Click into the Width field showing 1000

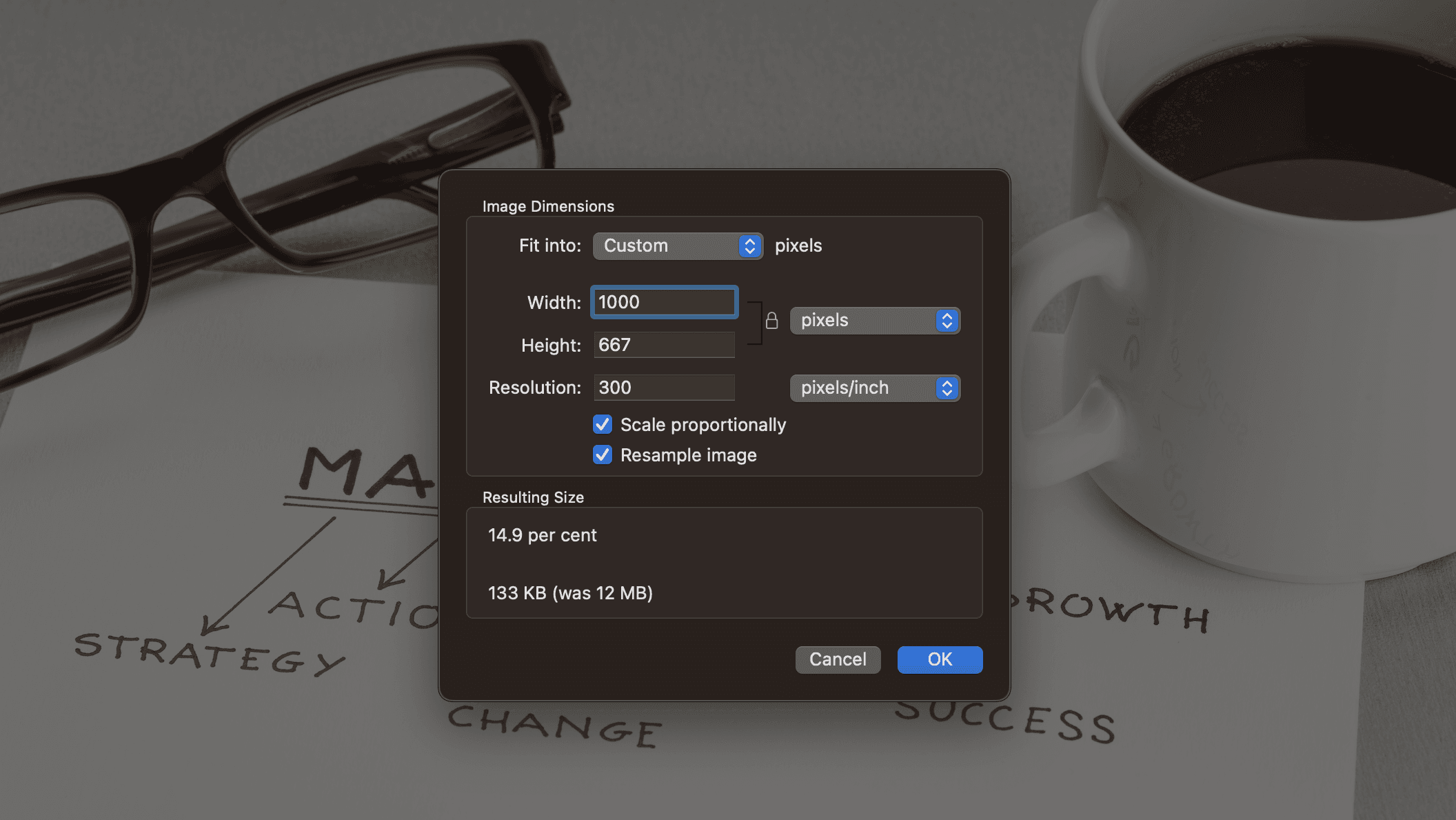tap(664, 302)
